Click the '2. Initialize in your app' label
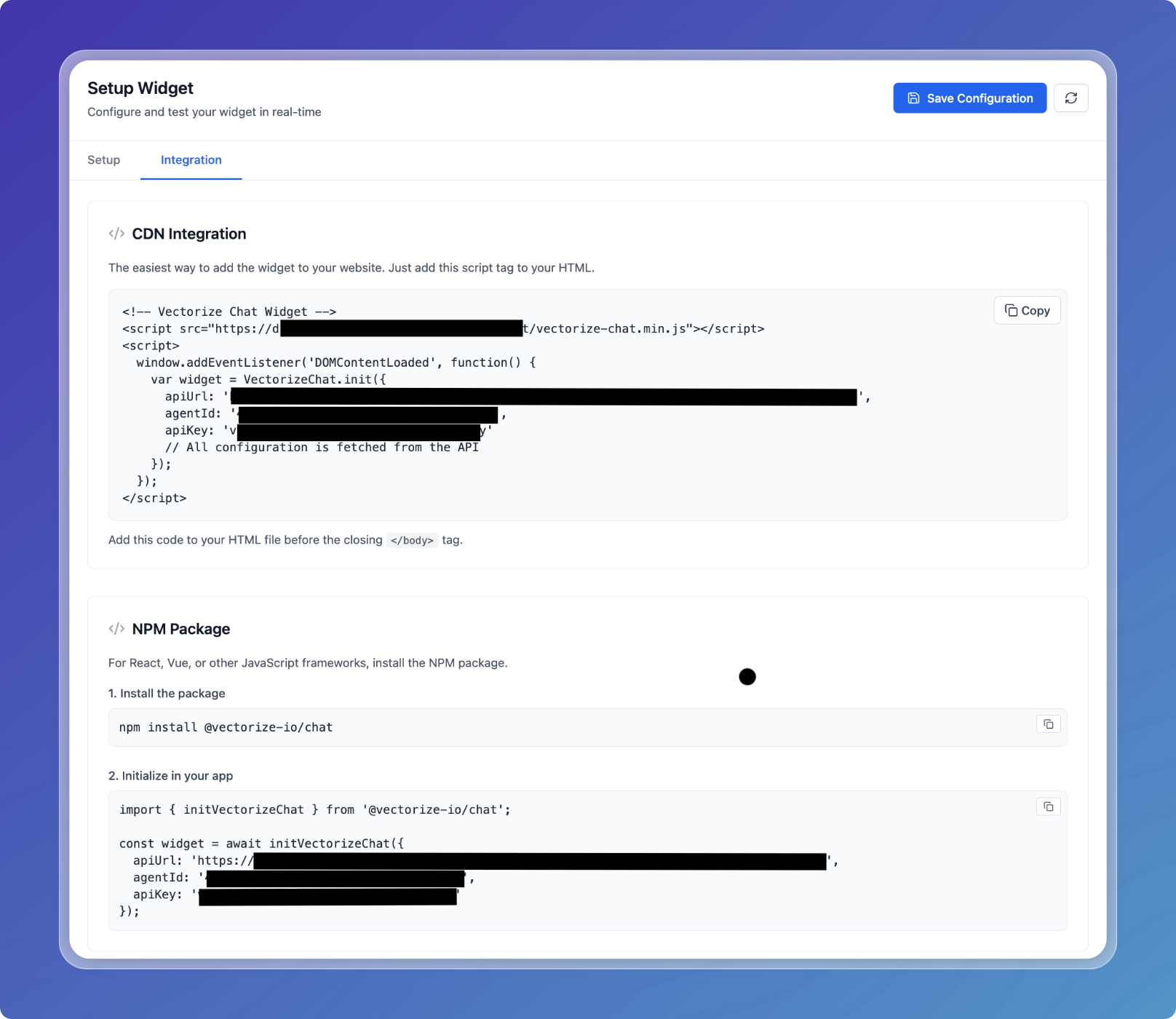Screen dimensions: 1176x1019 pos(170,776)
